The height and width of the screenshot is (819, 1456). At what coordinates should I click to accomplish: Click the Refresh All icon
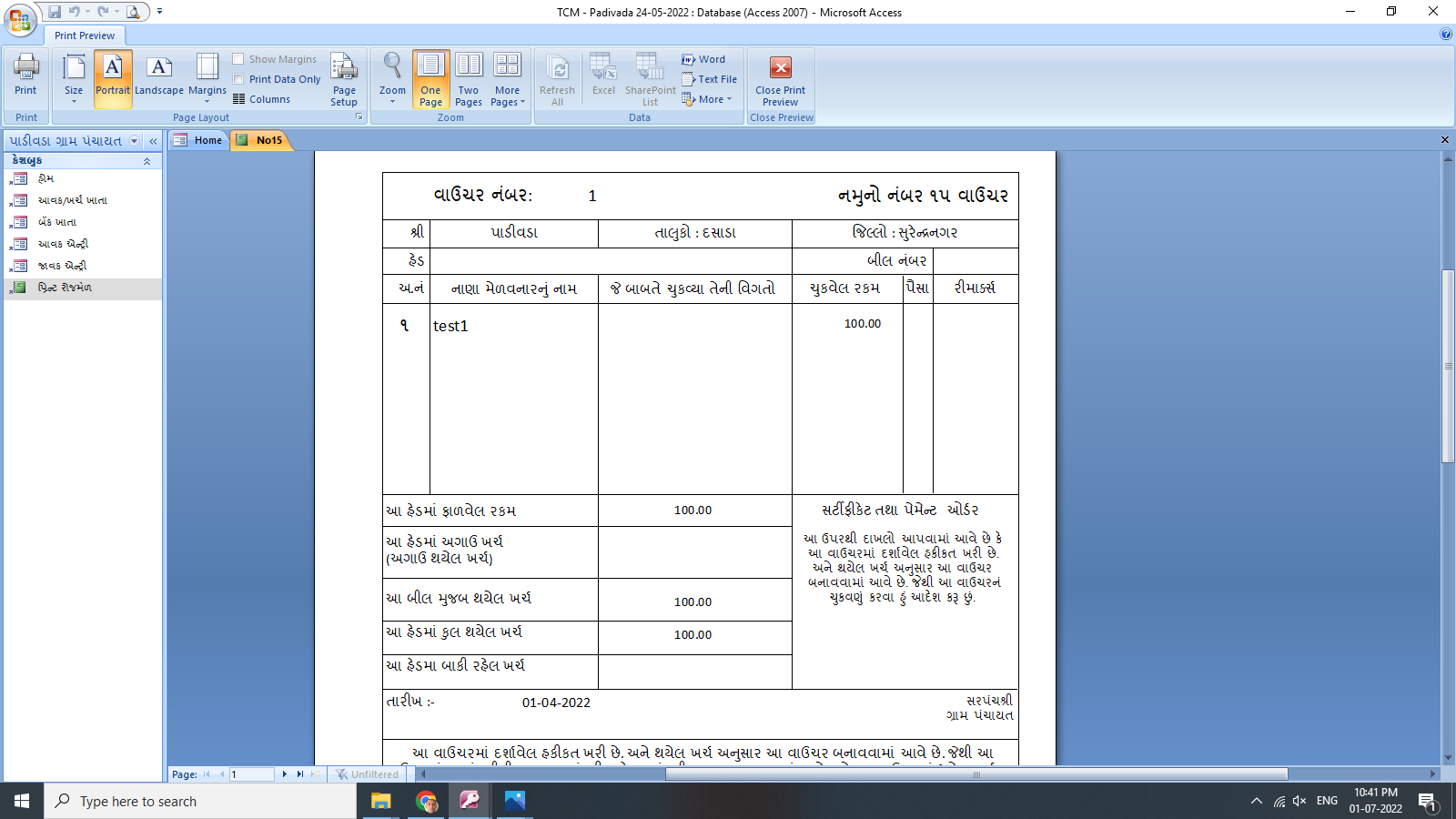[x=557, y=77]
